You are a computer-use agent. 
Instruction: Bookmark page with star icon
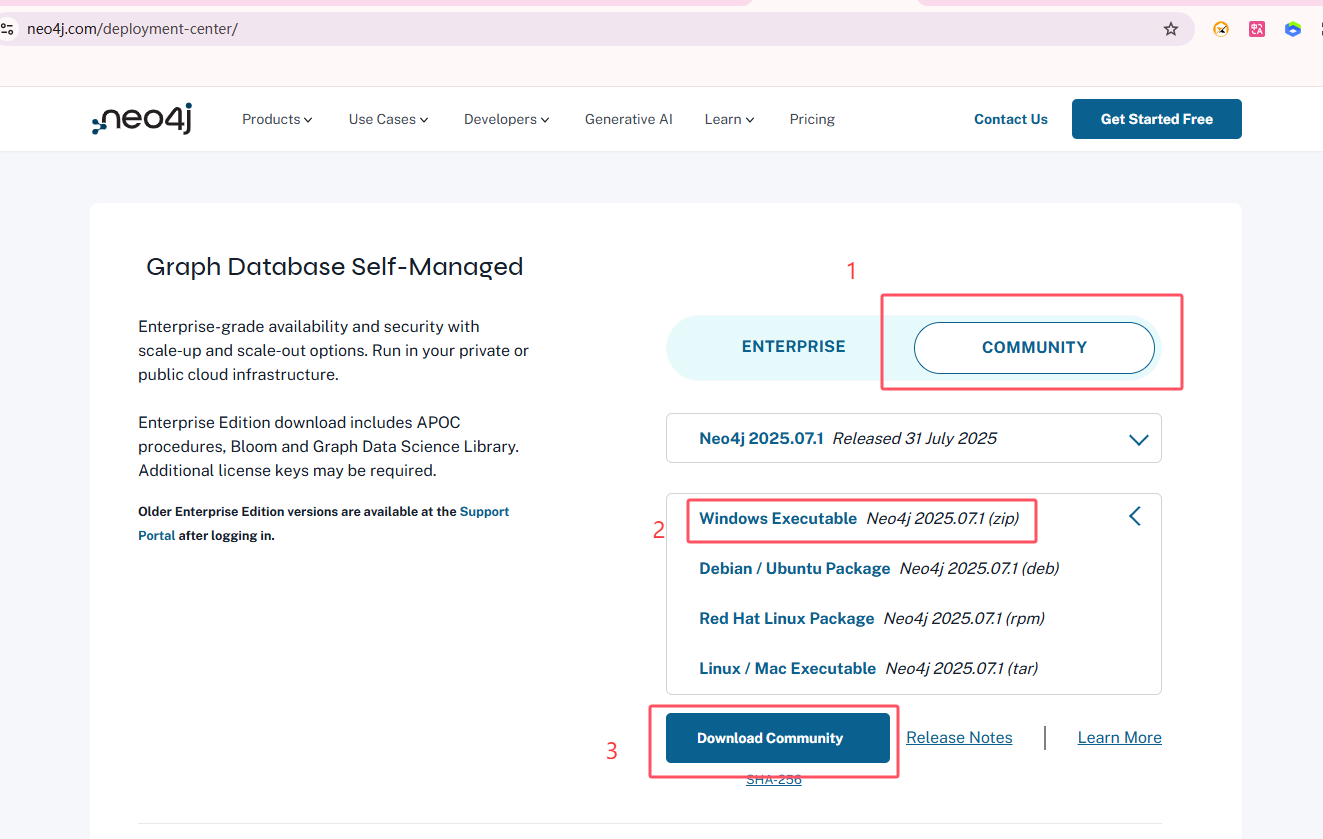[x=1171, y=29]
